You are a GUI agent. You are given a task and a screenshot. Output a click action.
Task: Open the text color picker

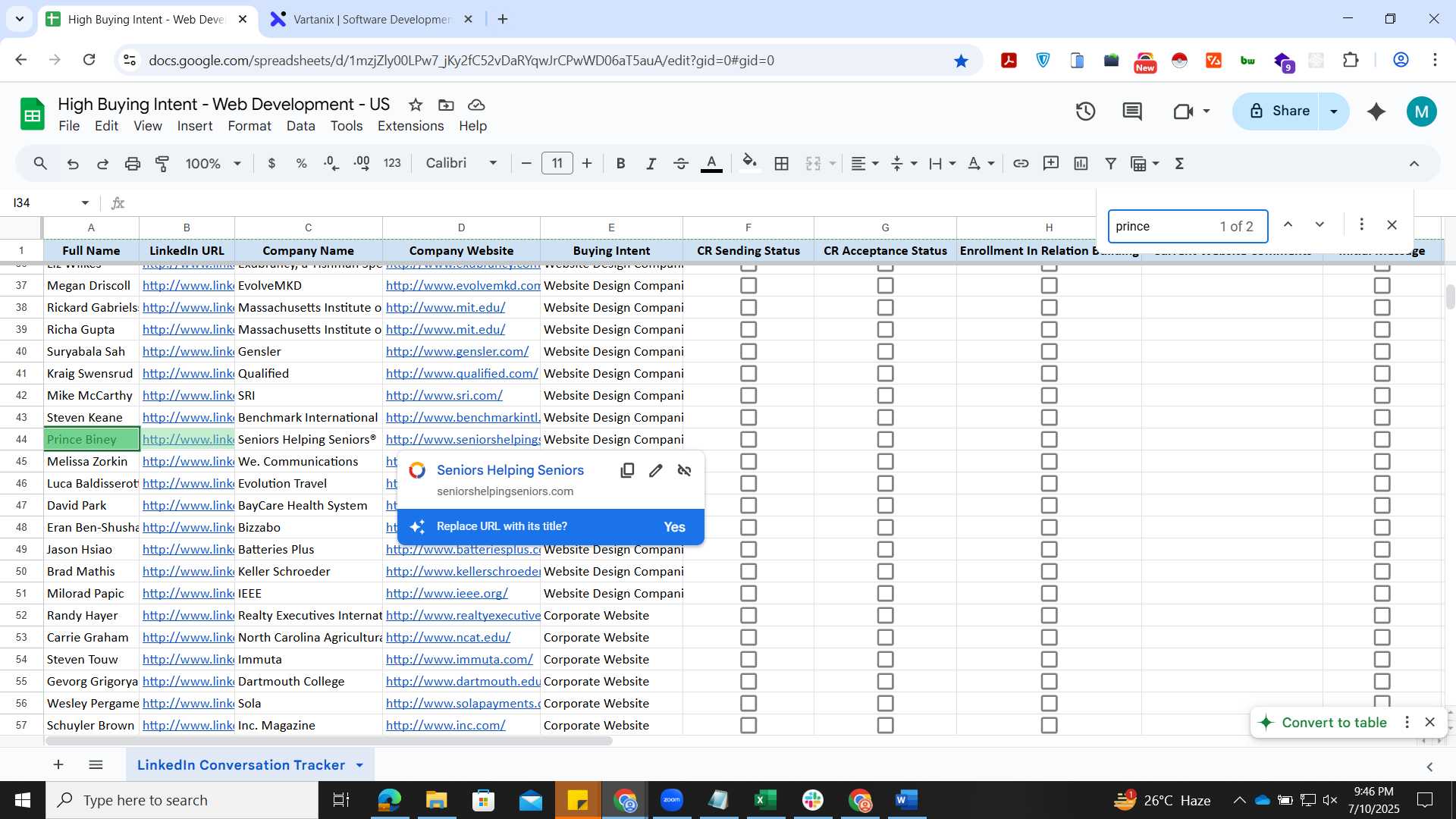click(711, 164)
